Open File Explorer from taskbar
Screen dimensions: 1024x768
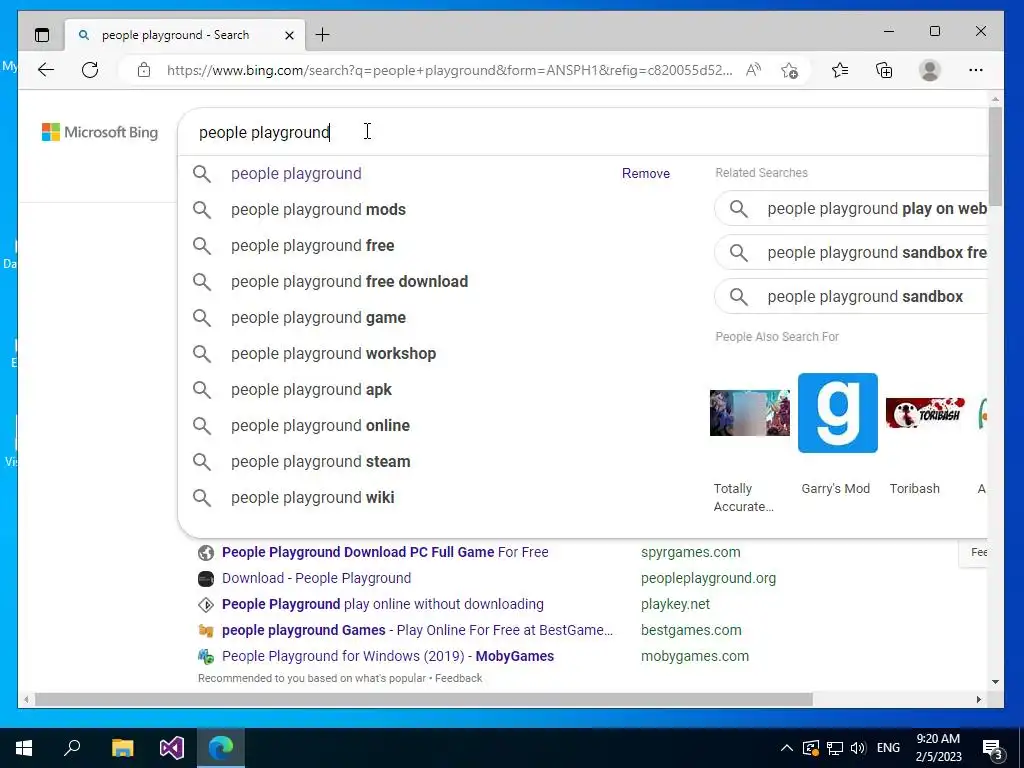tap(122, 748)
